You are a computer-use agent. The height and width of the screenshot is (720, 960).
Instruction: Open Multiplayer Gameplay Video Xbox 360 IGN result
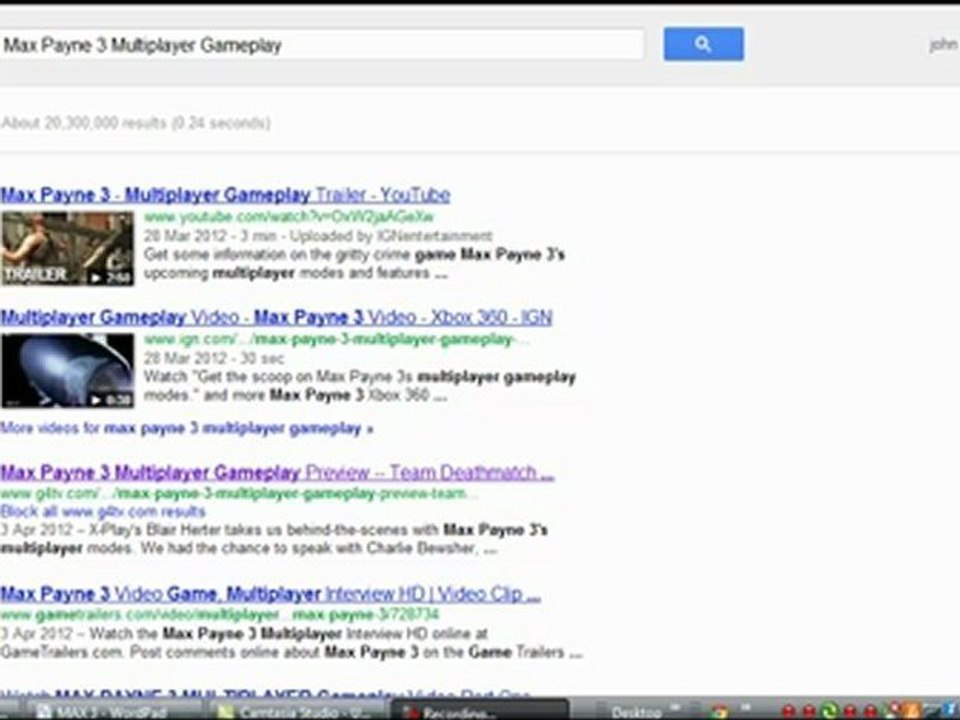pyautogui.click(x=276, y=318)
